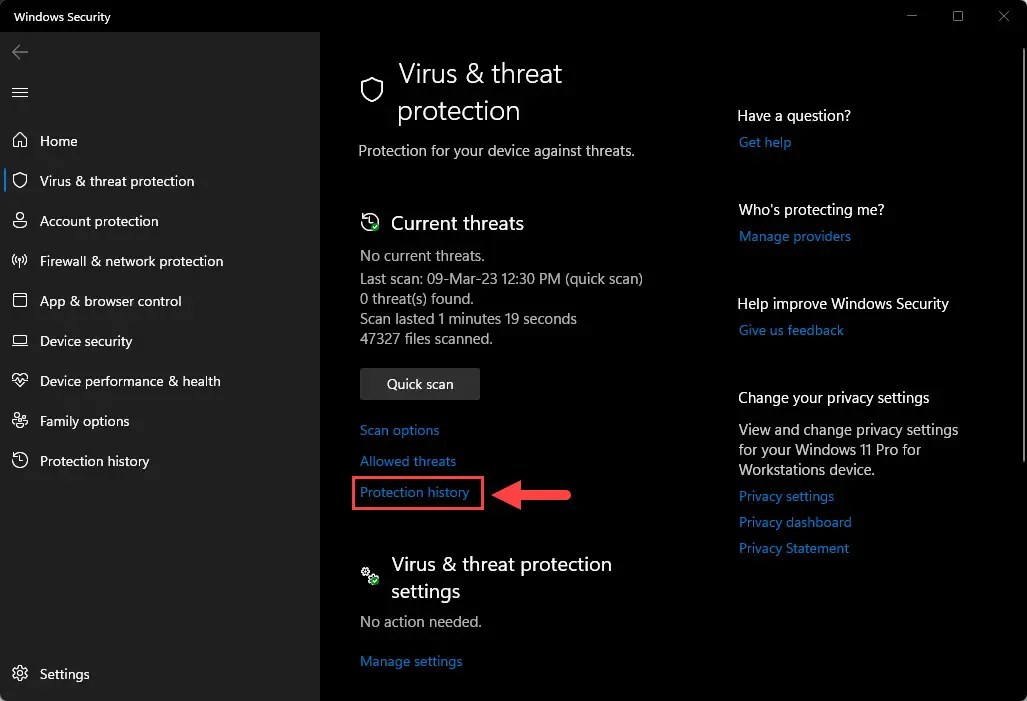
Task: Select Device security in the sidebar
Action: 86,341
